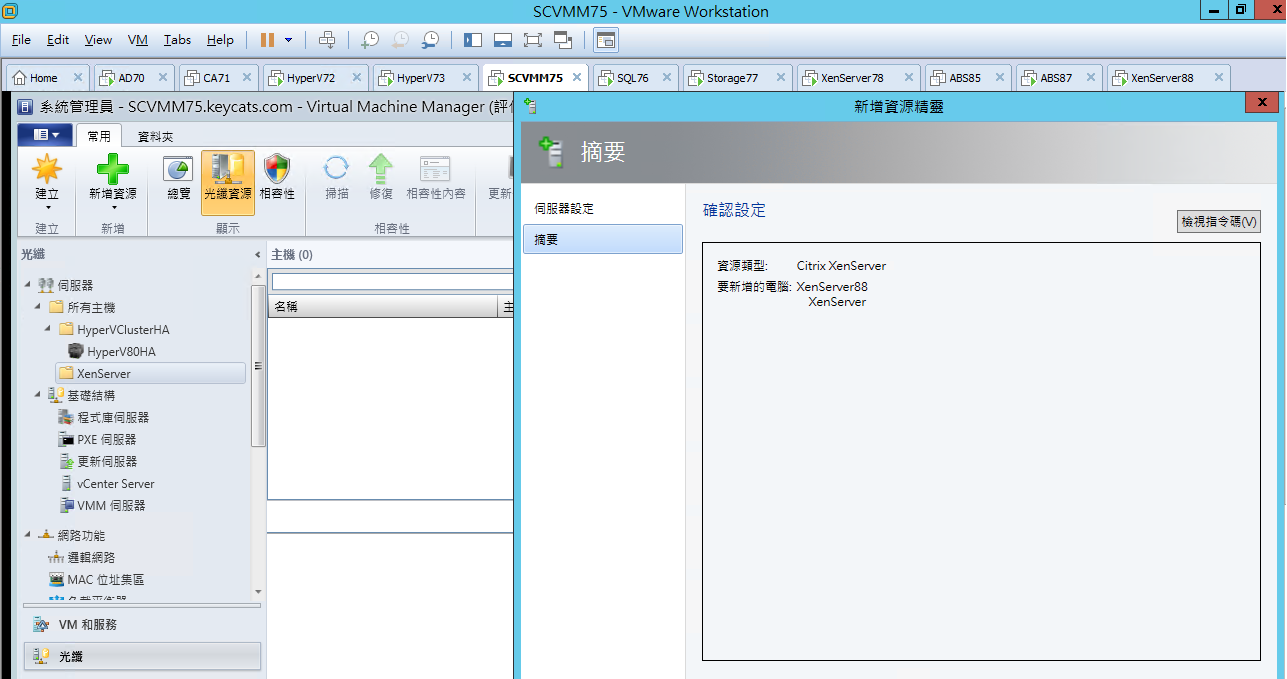
Task: Select the 常用 ribbon tab
Action: tap(99, 136)
